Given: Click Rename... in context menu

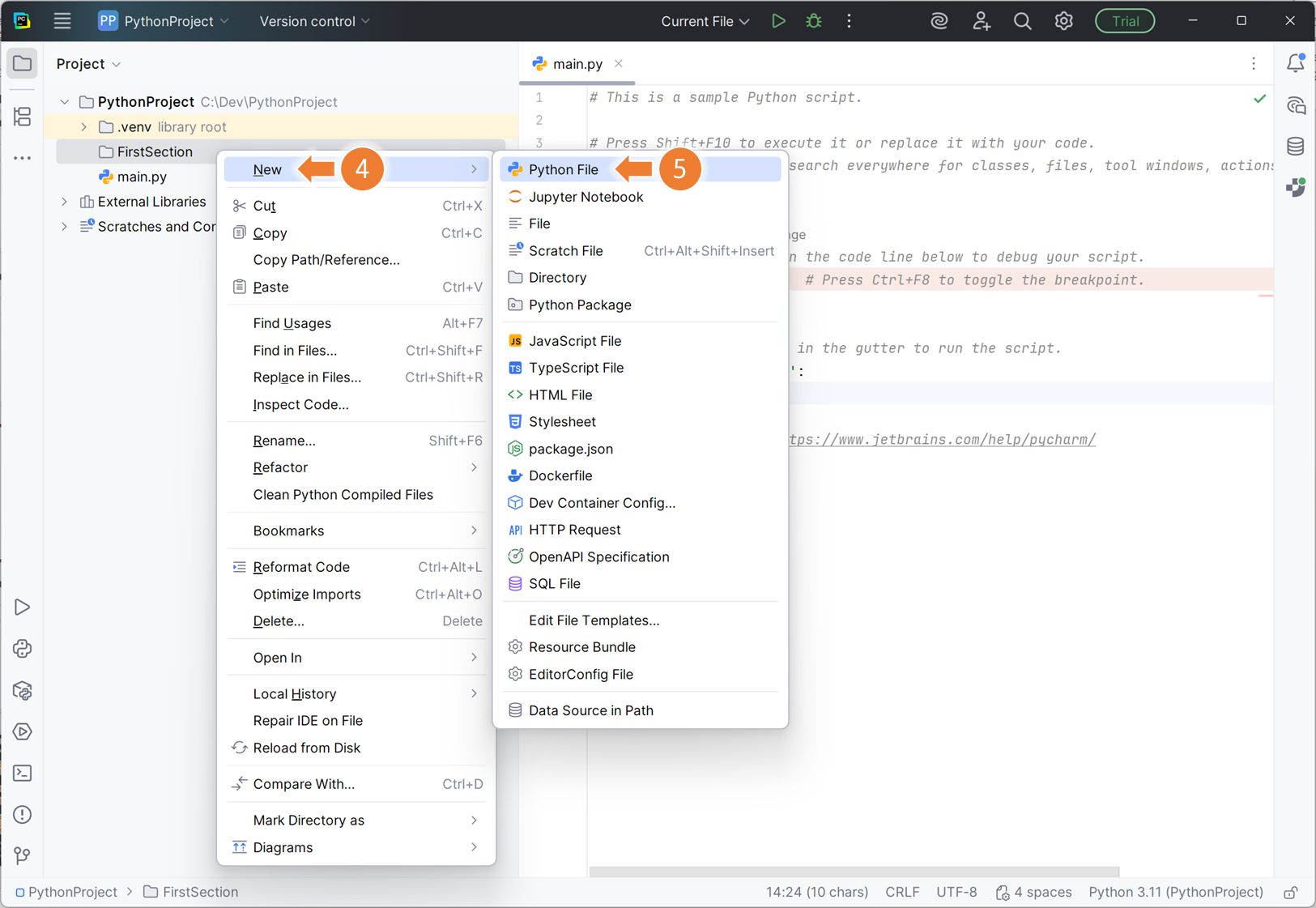Looking at the screenshot, I should tap(356, 441).
